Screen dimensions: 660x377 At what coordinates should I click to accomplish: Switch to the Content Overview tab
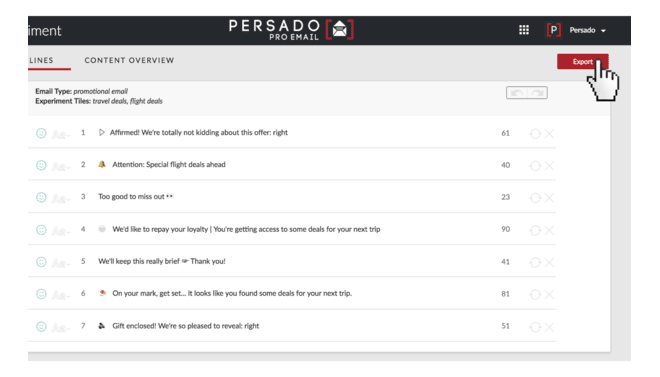pyautogui.click(x=129, y=60)
